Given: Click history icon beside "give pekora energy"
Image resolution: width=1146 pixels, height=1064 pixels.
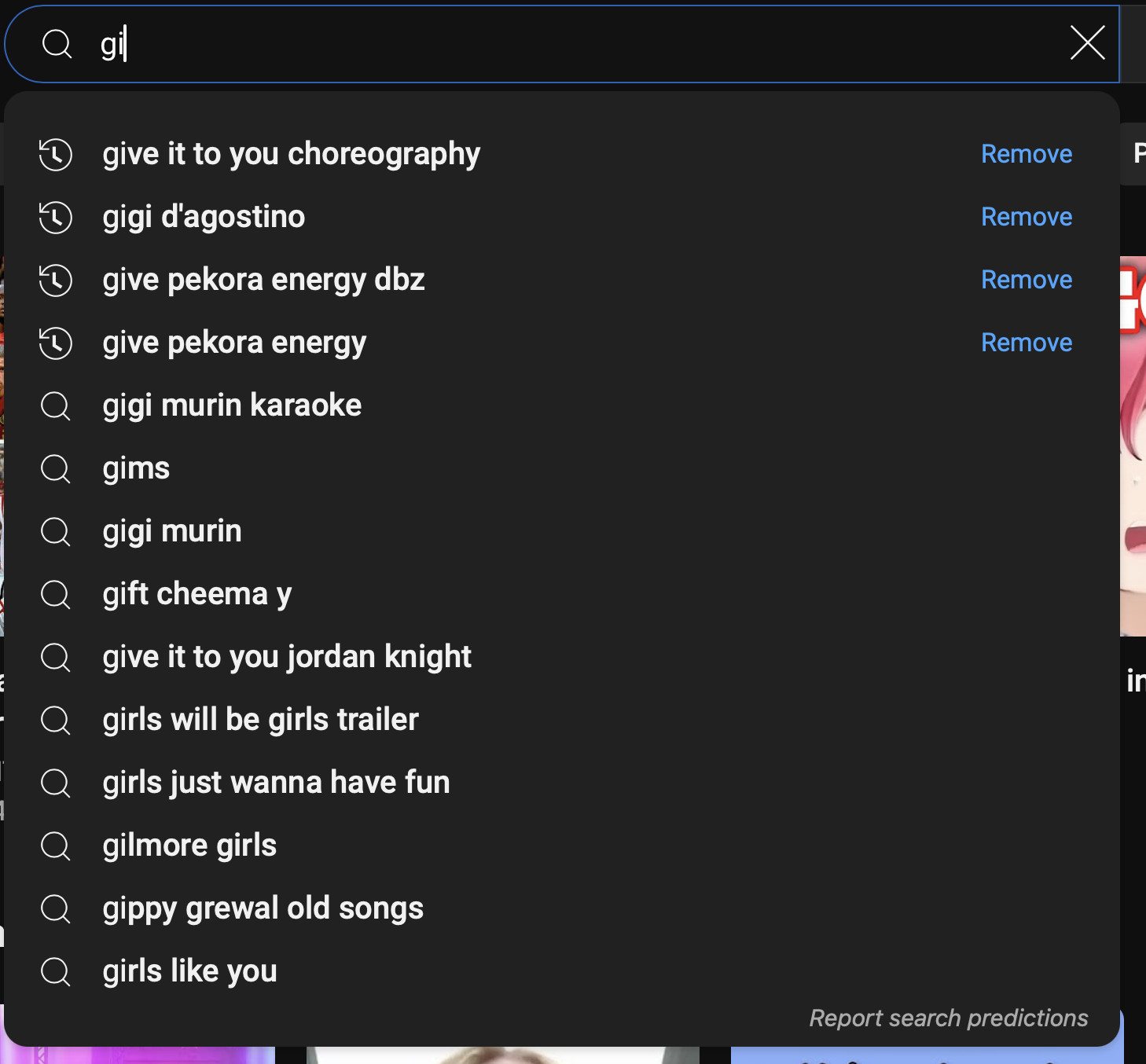Looking at the screenshot, I should click(56, 343).
